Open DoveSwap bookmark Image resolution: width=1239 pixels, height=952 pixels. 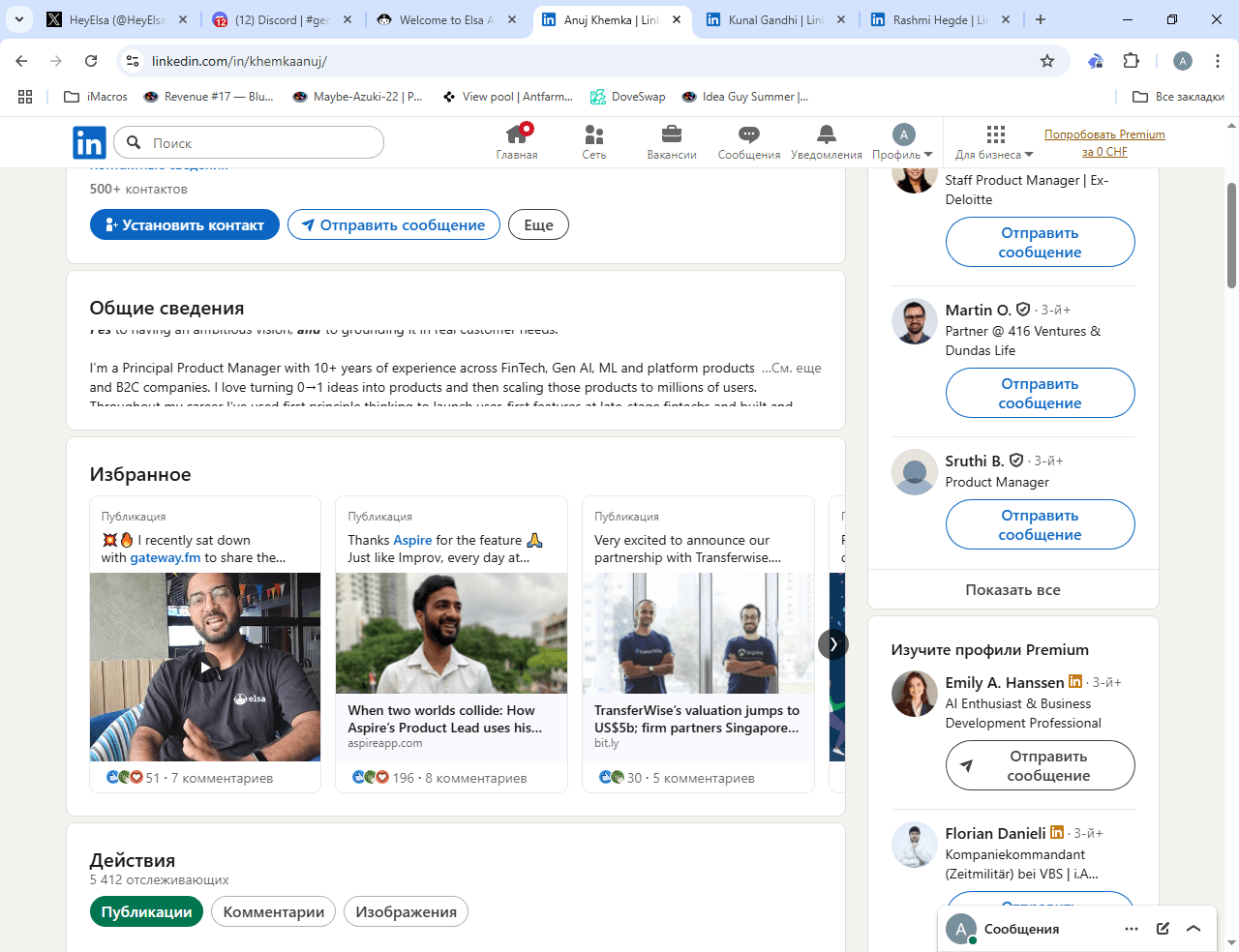[x=628, y=97]
